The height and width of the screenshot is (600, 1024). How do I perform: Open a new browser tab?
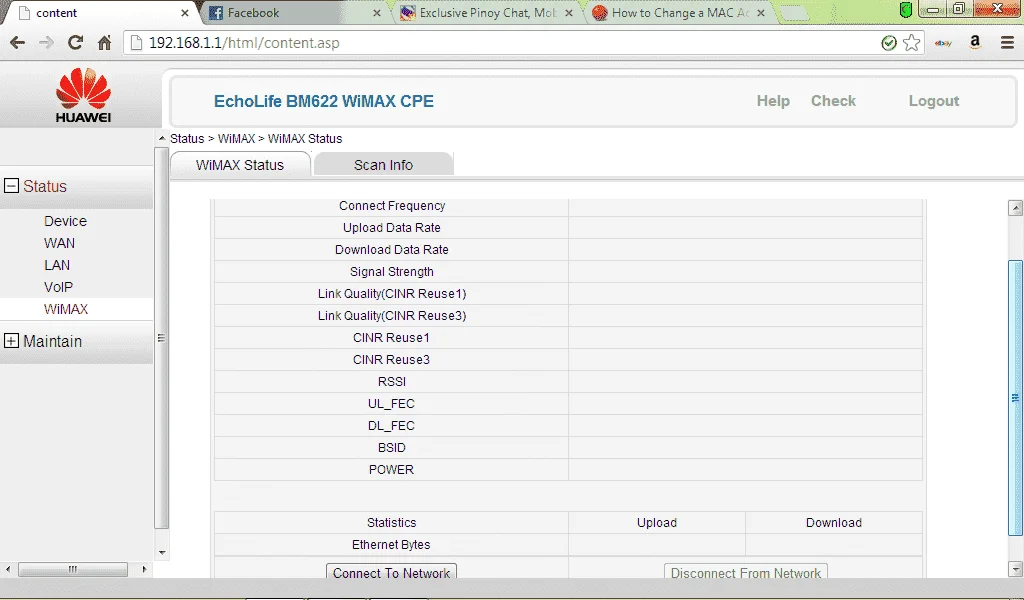point(793,13)
